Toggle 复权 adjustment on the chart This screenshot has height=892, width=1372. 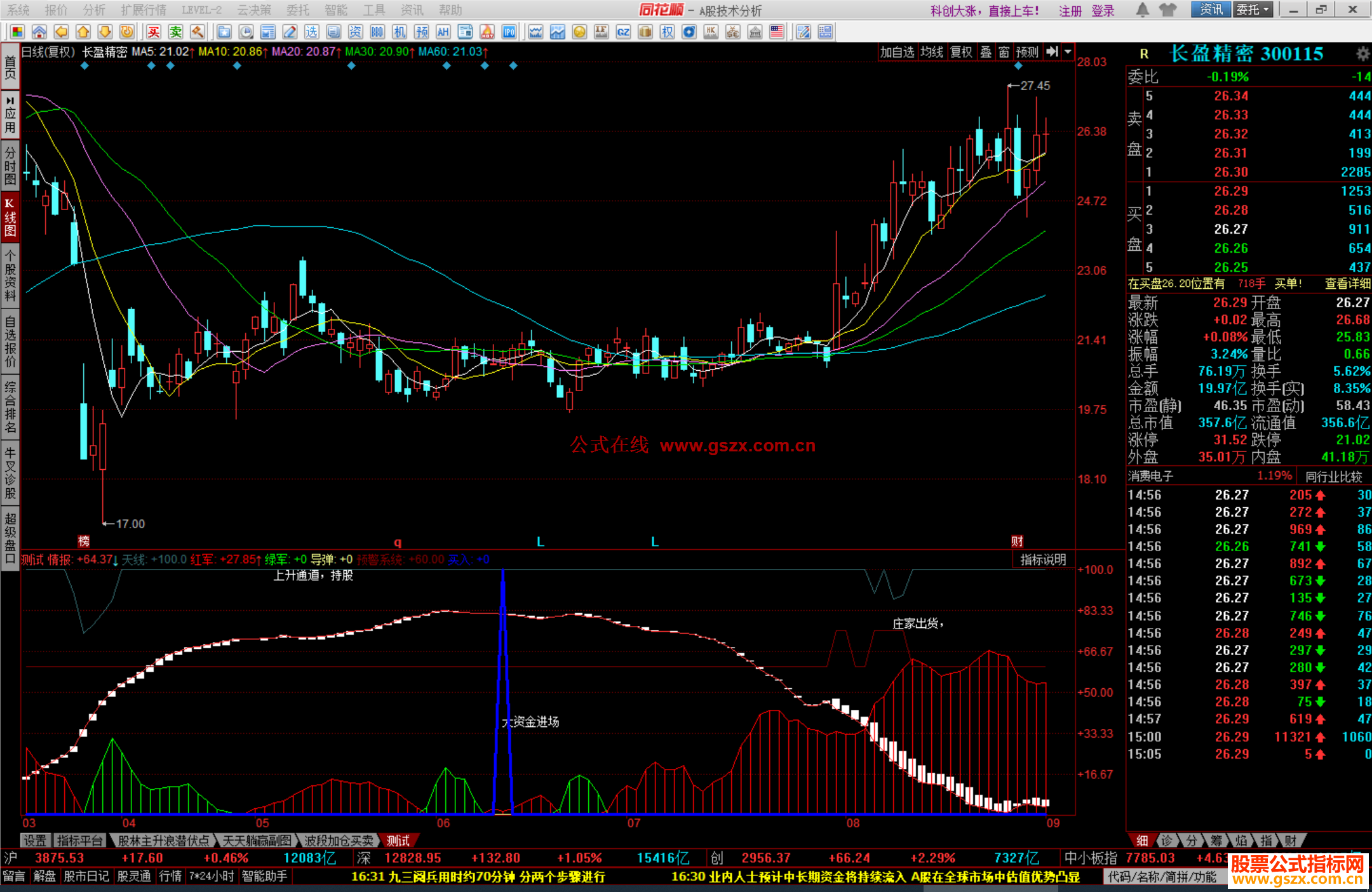[x=961, y=52]
